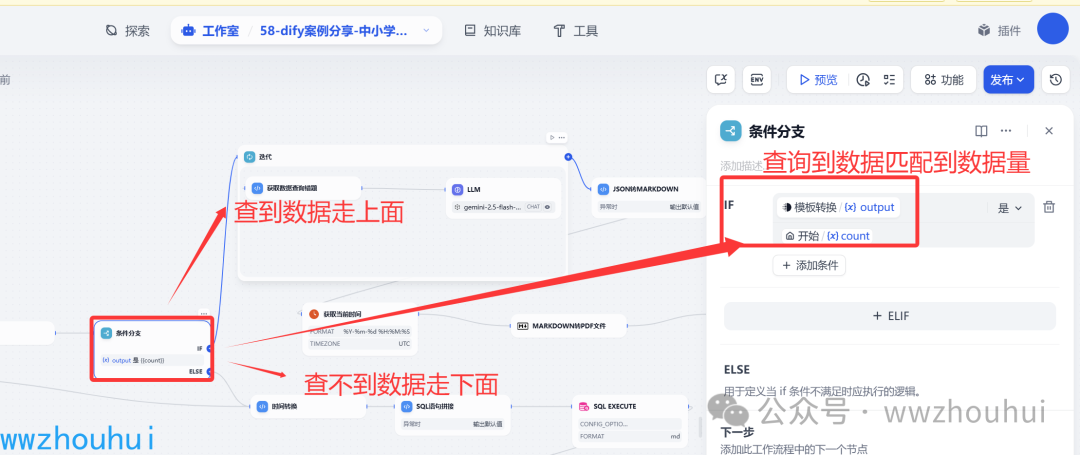
Task: Click the 条件分支 panel header icon
Action: coord(730,131)
